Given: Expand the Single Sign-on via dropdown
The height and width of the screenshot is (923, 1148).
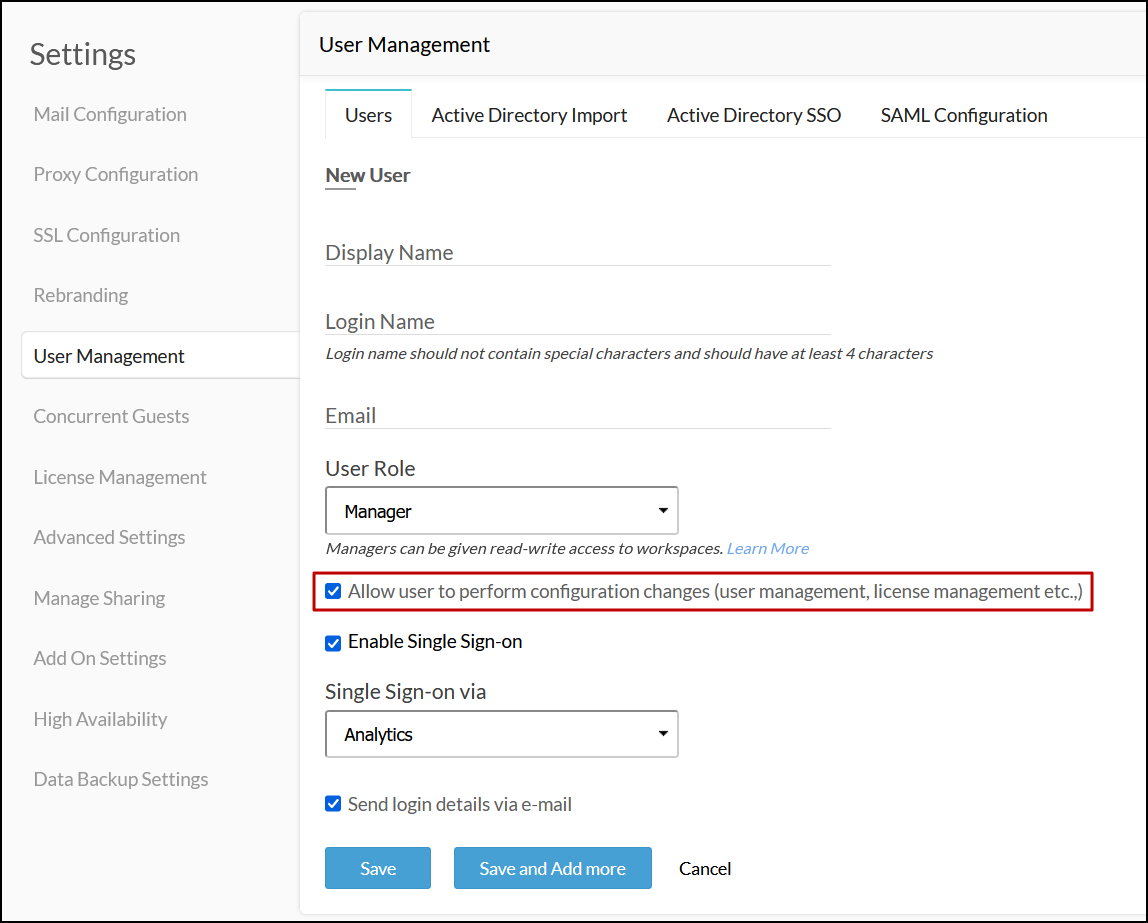Looking at the screenshot, I should pyautogui.click(x=501, y=734).
